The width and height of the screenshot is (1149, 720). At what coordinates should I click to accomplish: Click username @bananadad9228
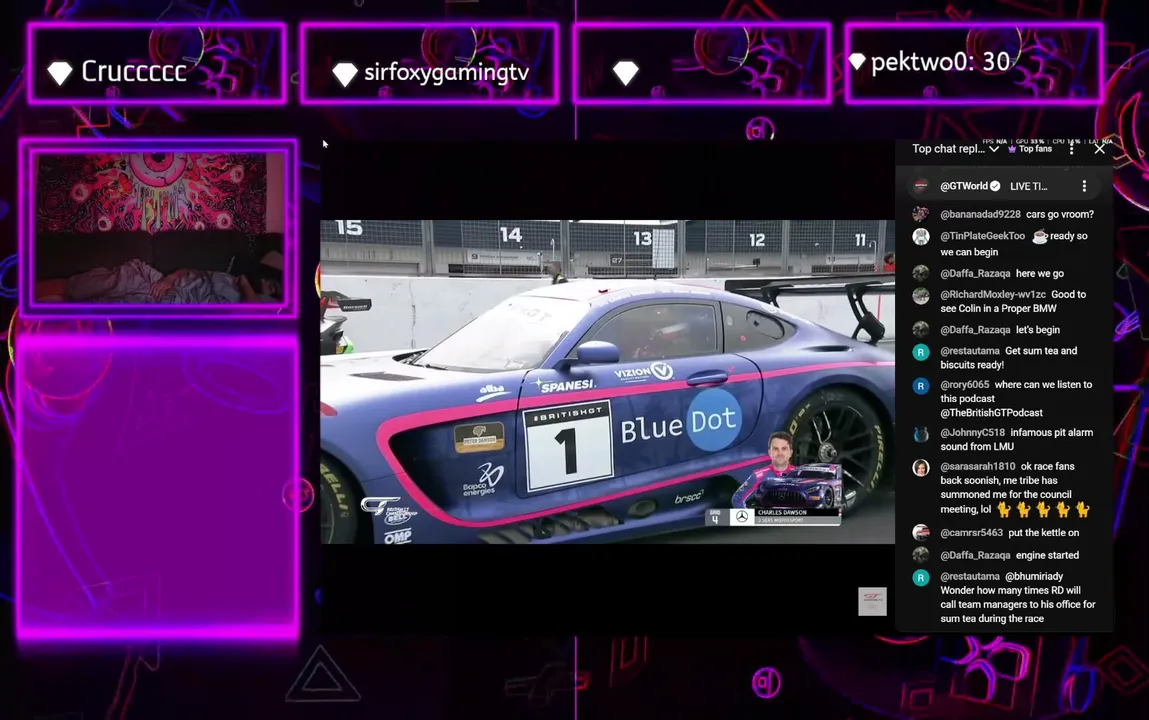tap(980, 215)
